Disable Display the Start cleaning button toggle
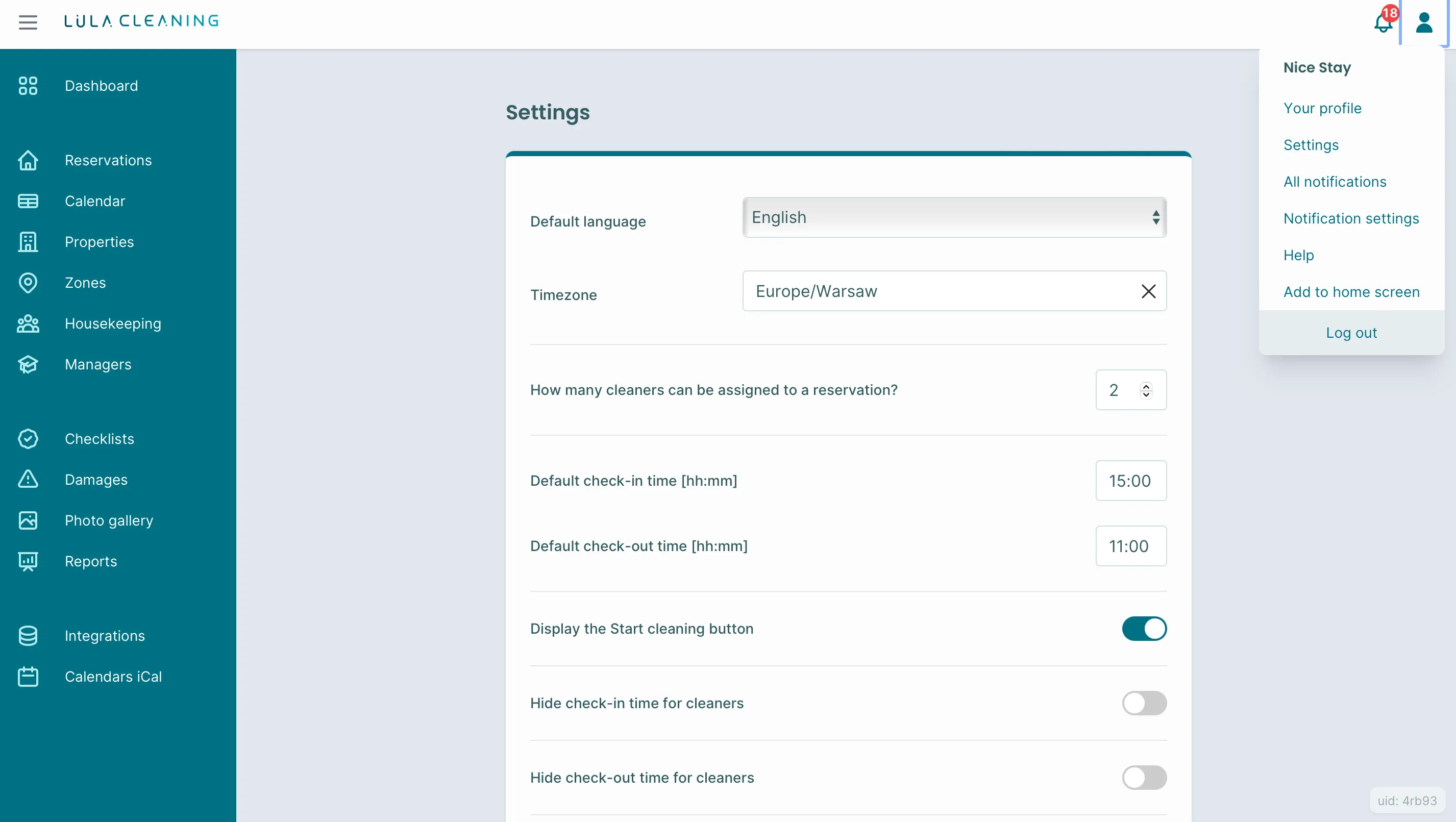 1144,629
